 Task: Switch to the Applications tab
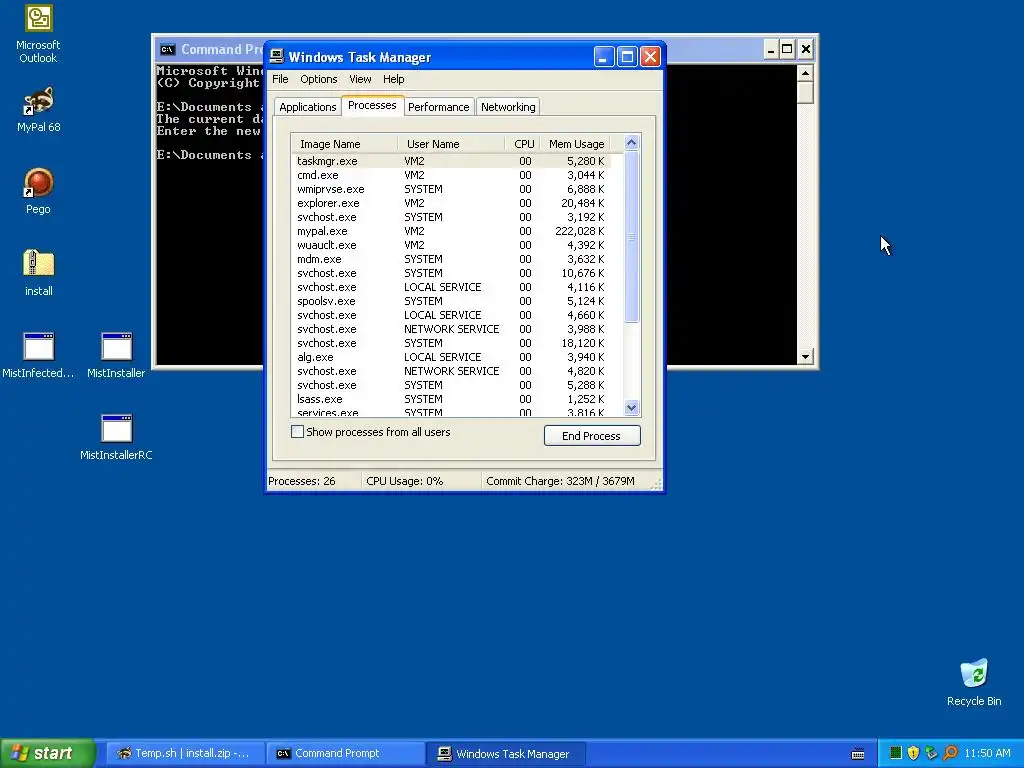(308, 107)
